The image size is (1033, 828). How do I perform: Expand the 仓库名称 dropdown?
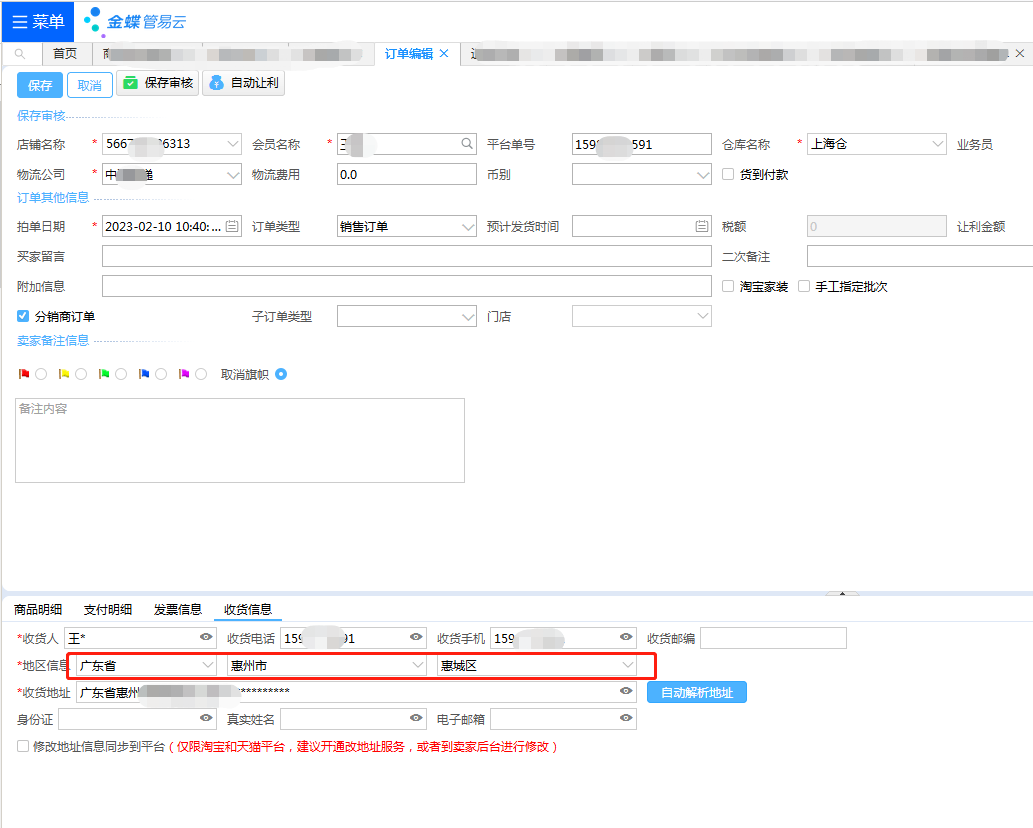(937, 144)
